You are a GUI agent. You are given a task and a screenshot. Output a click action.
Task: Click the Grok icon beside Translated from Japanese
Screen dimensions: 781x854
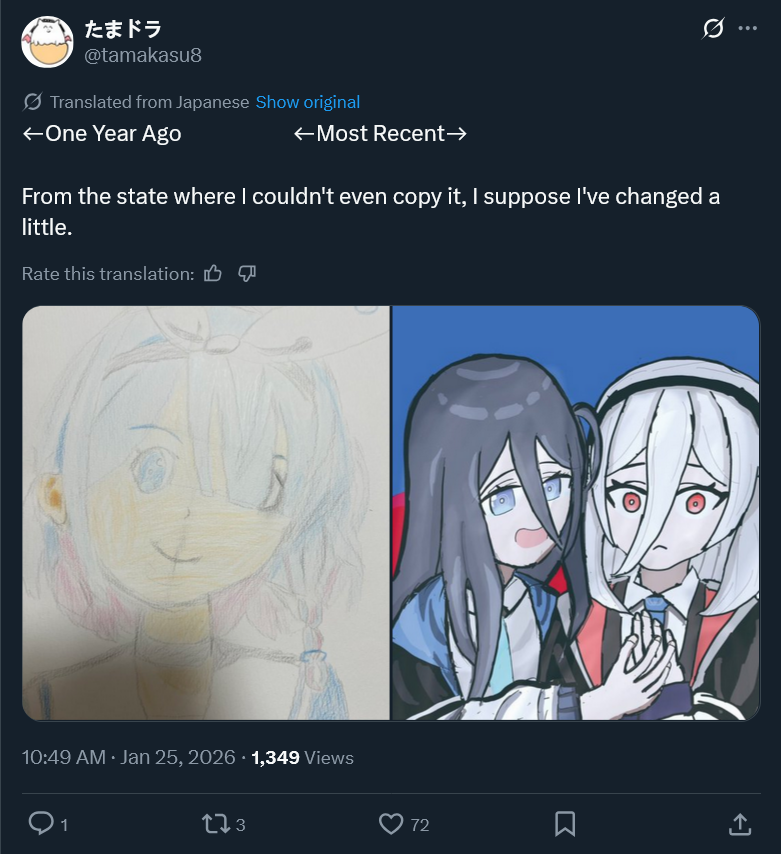click(x=33, y=102)
